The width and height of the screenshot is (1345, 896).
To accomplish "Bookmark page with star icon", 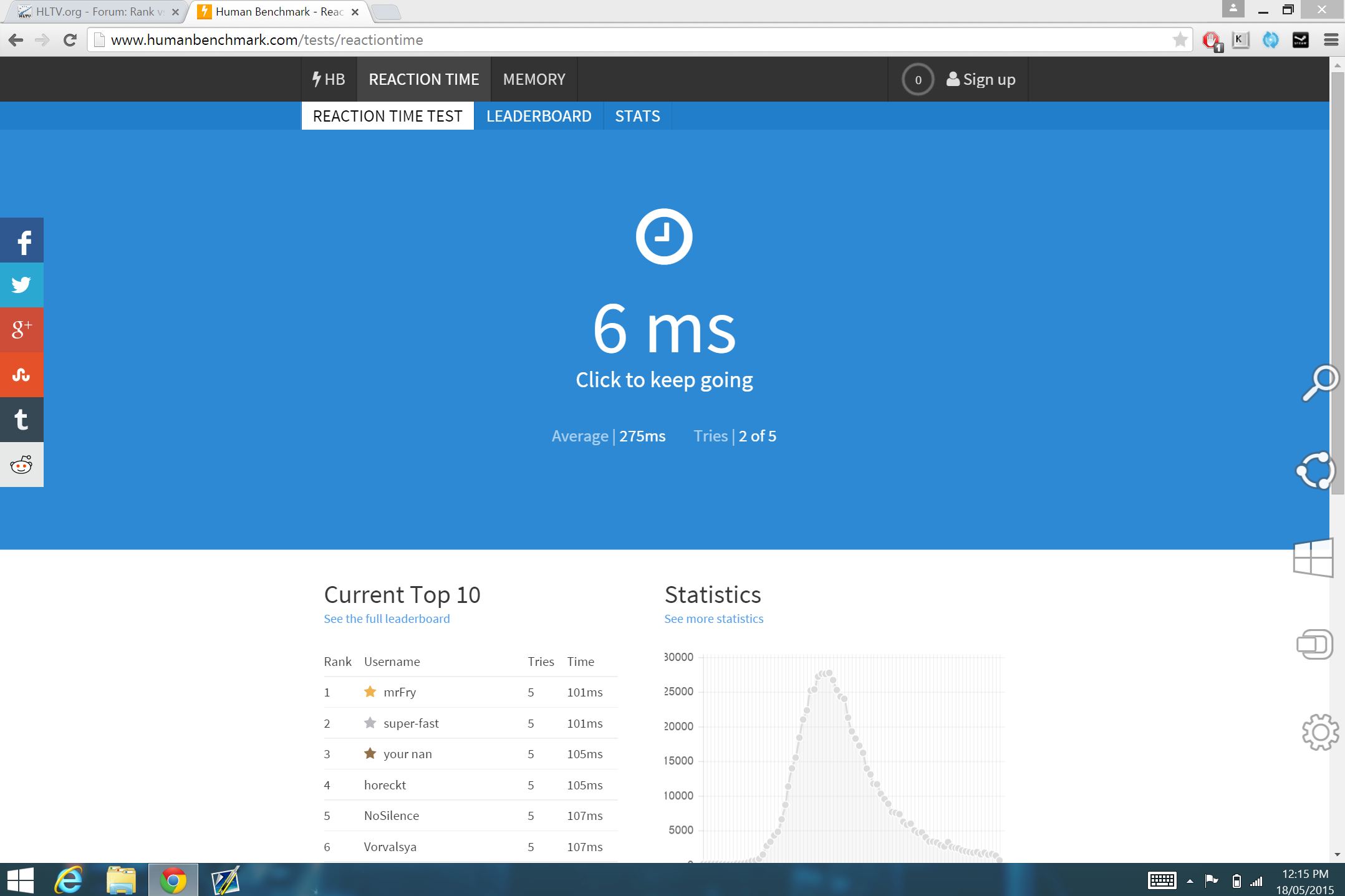I will (x=1180, y=41).
